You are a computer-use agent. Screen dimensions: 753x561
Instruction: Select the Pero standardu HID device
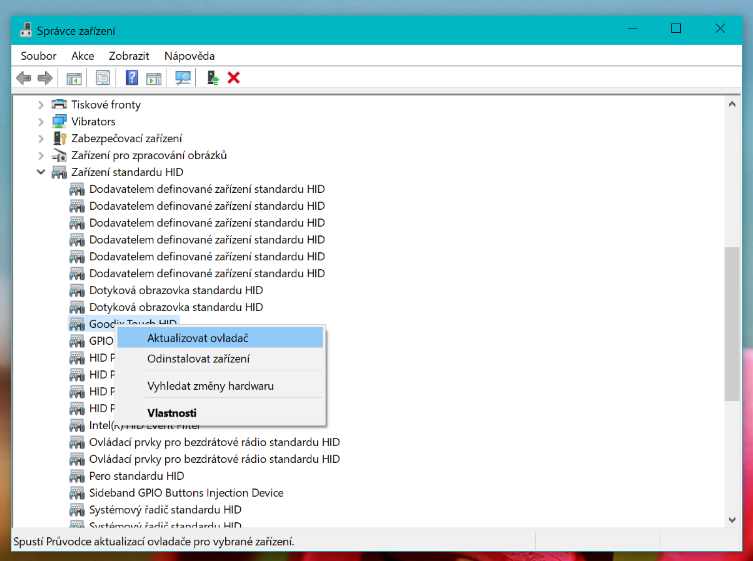(136, 476)
